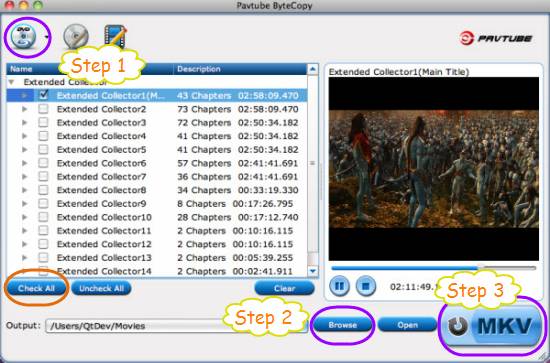The image size is (550, 363).
Task: Select the Extended Collector9 title text
Action: (101, 204)
